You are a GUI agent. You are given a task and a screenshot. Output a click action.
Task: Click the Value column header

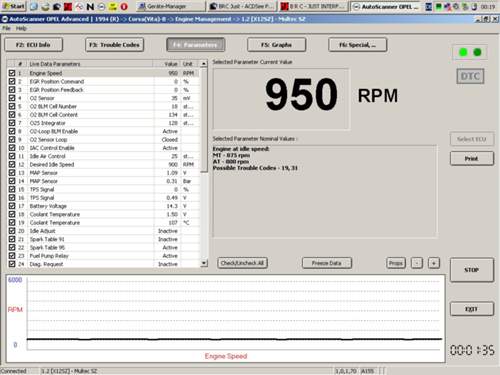pos(167,64)
